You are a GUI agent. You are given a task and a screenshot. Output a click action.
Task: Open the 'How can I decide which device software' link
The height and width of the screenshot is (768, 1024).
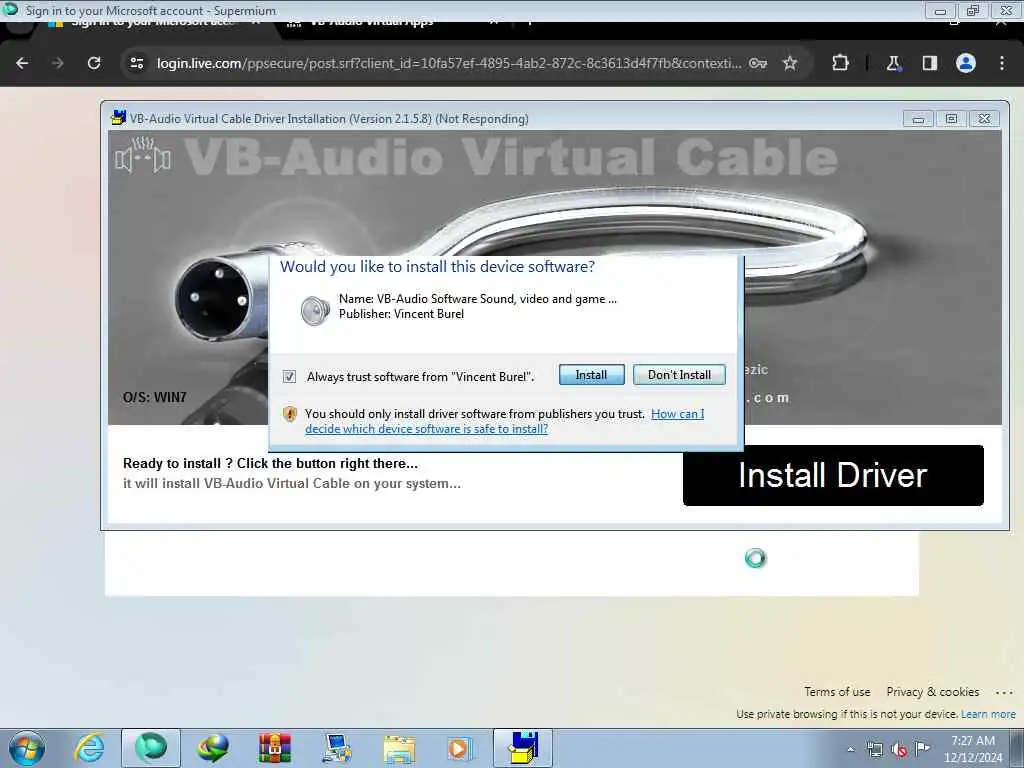(x=504, y=421)
